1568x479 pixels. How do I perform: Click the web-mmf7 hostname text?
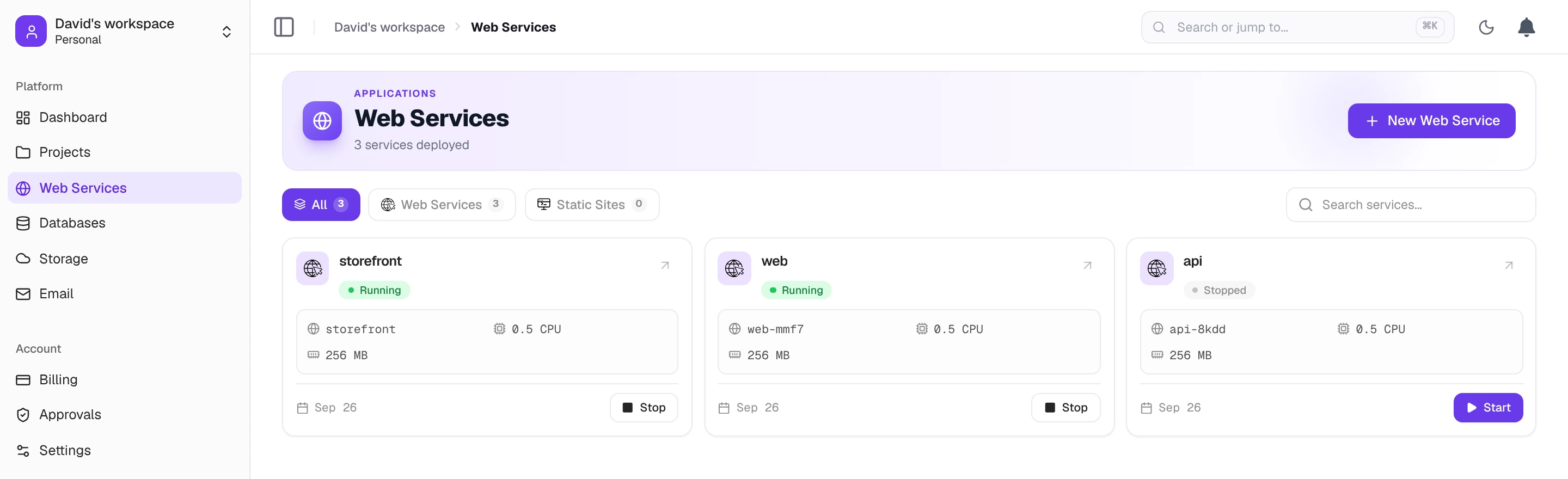[775, 329]
